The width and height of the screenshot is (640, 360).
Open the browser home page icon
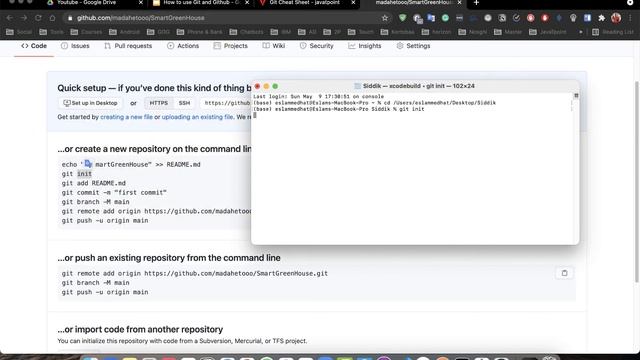[x=52, y=18]
